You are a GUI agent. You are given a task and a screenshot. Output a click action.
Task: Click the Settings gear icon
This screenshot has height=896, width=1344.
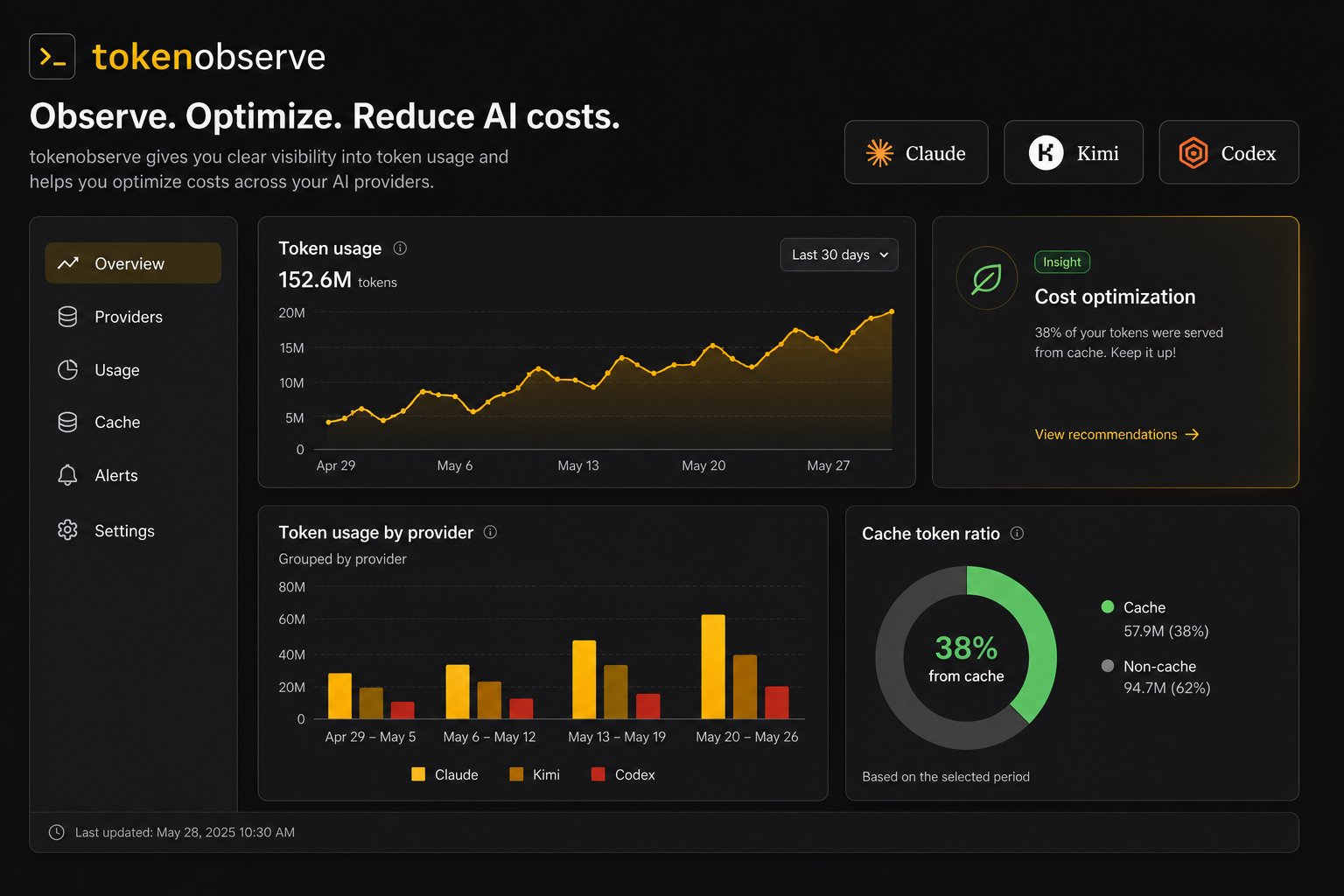(x=67, y=530)
